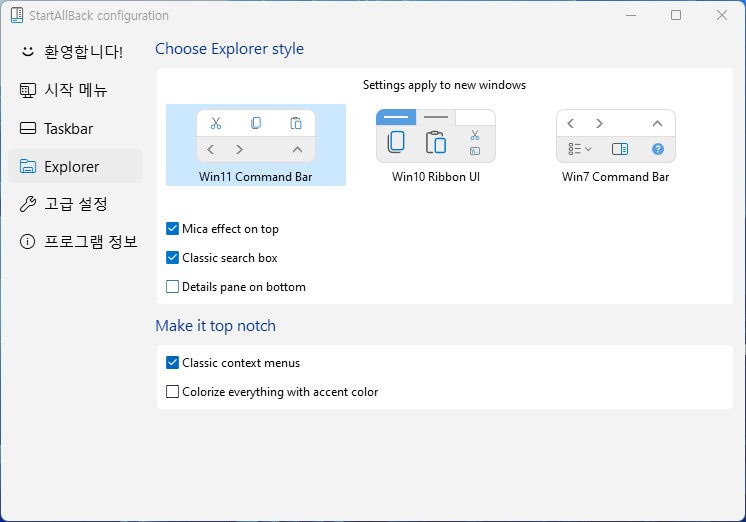Select the Win11 Command Bar preview thumbnail

256,137
